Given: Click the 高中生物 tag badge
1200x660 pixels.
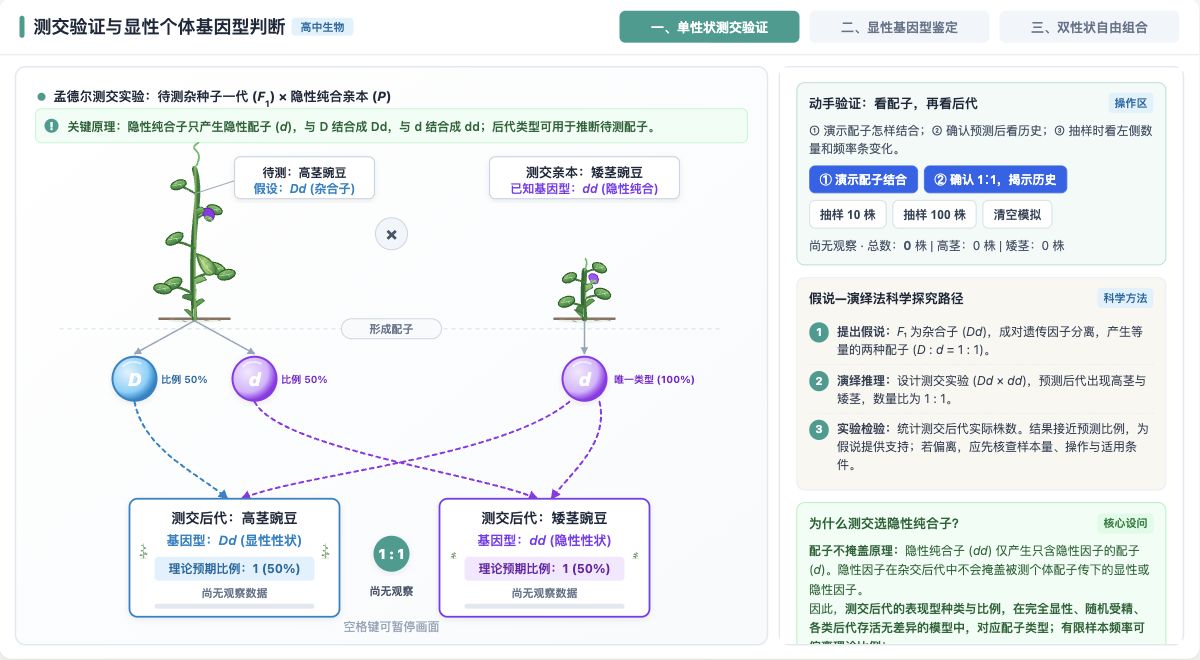Looking at the screenshot, I should [x=323, y=27].
